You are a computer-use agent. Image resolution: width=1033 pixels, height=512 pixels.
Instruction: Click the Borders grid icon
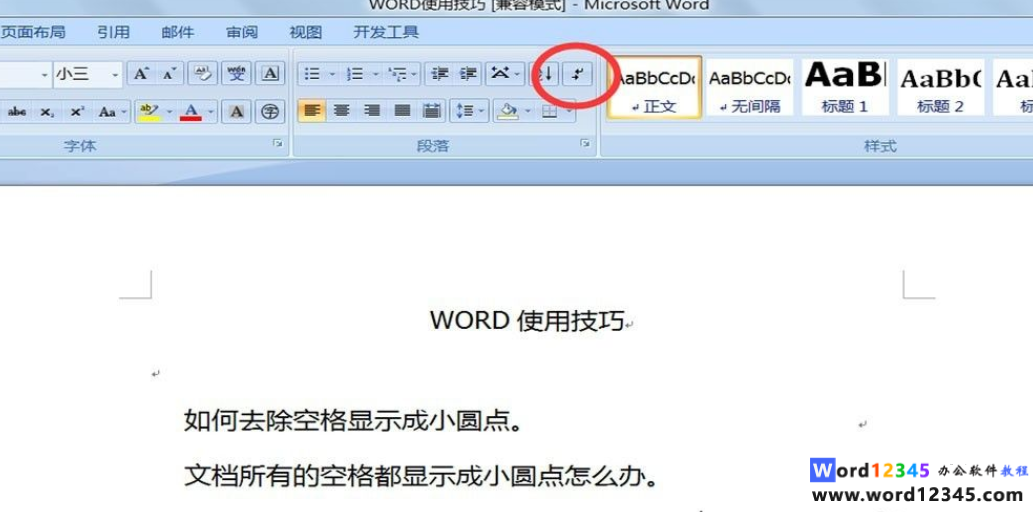pos(549,111)
